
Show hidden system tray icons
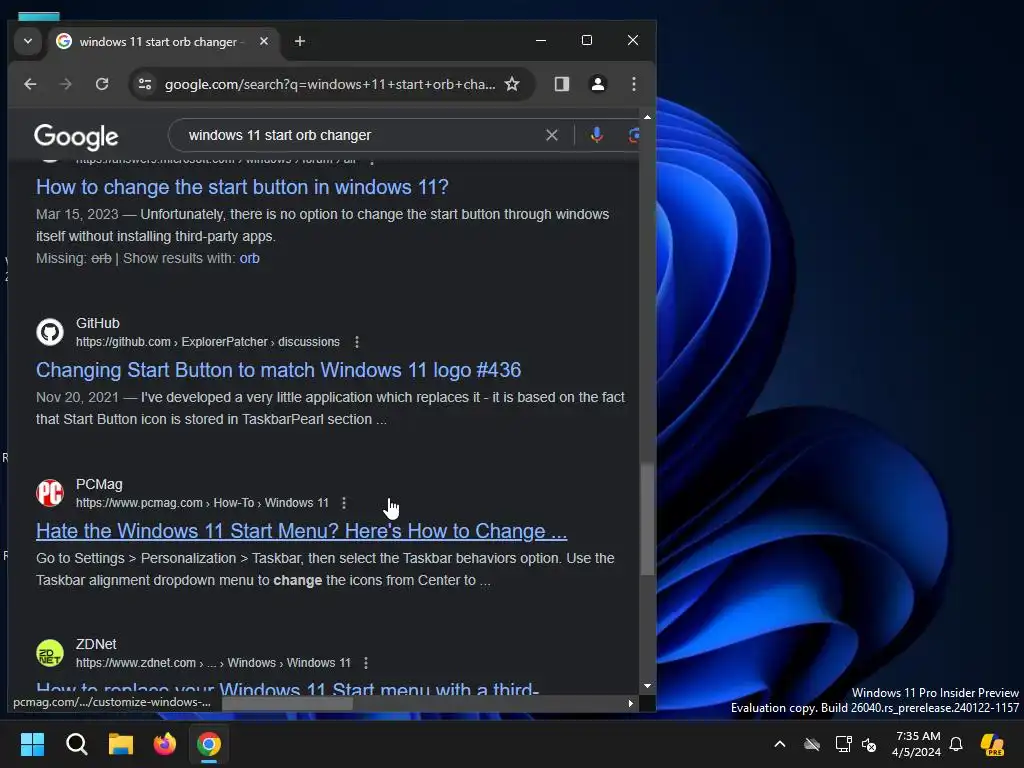[780, 744]
